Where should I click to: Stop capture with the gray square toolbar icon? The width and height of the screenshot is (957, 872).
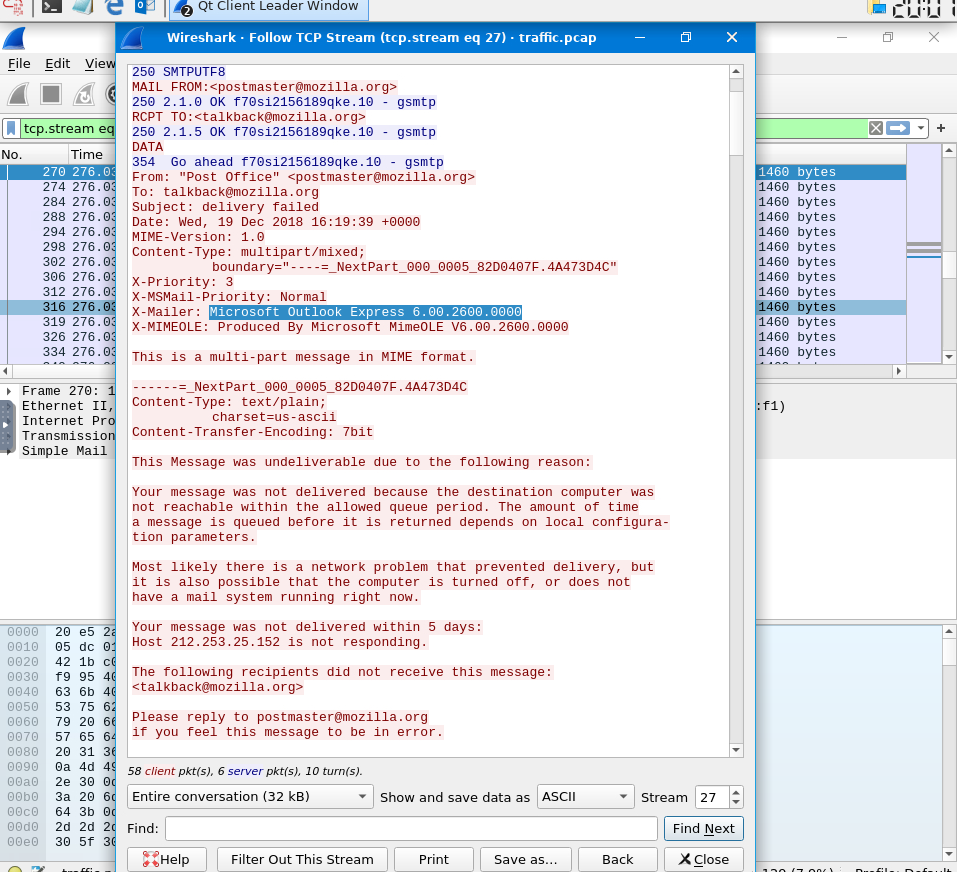(x=51, y=94)
